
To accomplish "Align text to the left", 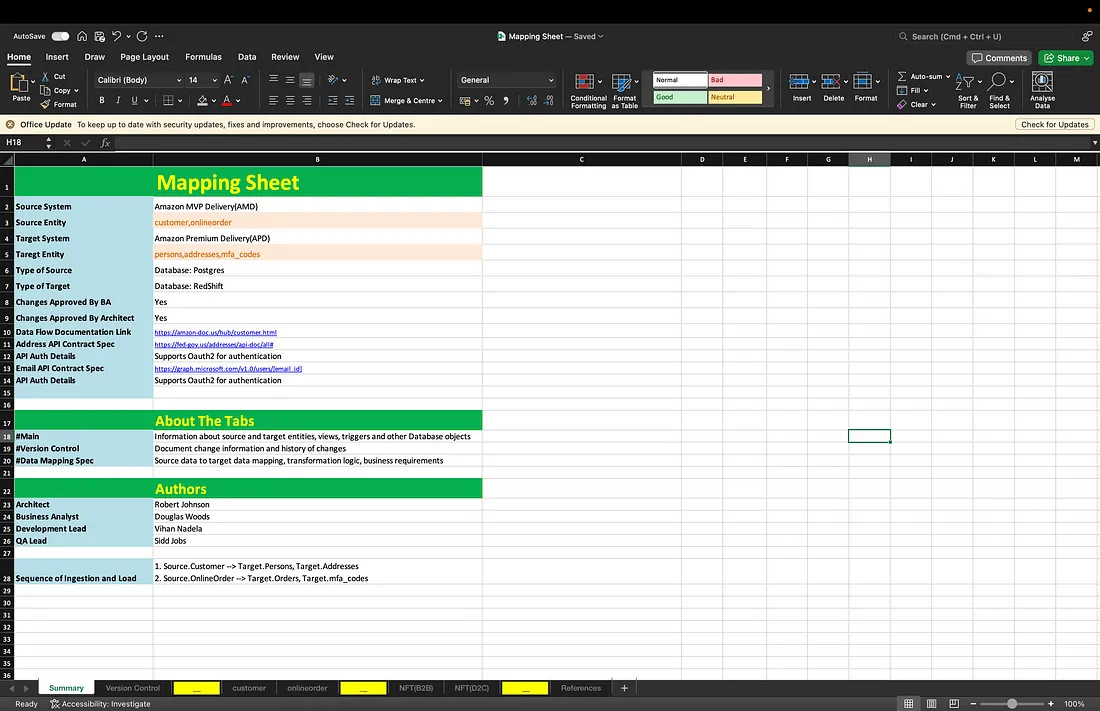I will click(x=274, y=101).
